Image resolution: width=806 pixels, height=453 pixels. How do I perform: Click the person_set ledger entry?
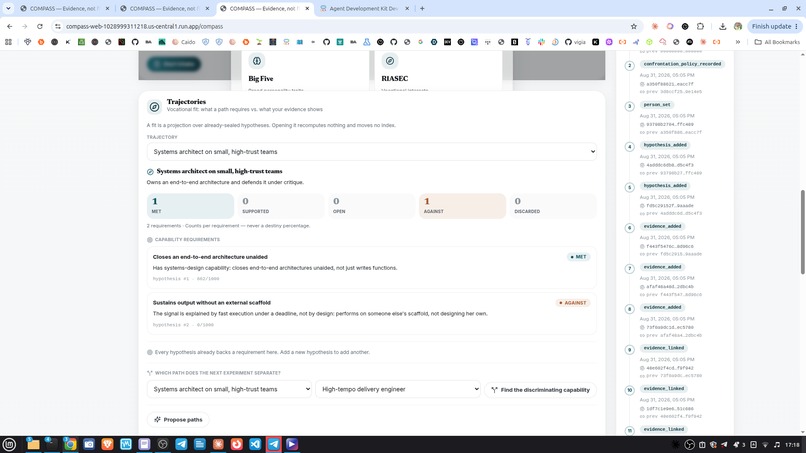[x=657, y=105]
